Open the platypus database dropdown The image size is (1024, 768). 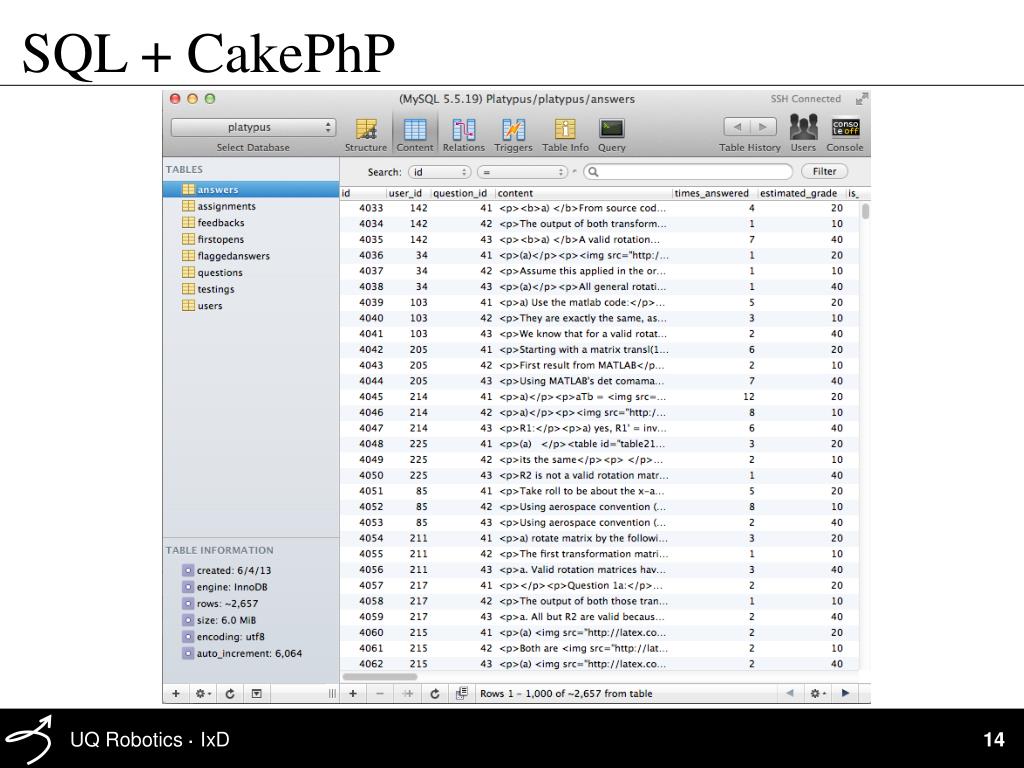(x=253, y=127)
